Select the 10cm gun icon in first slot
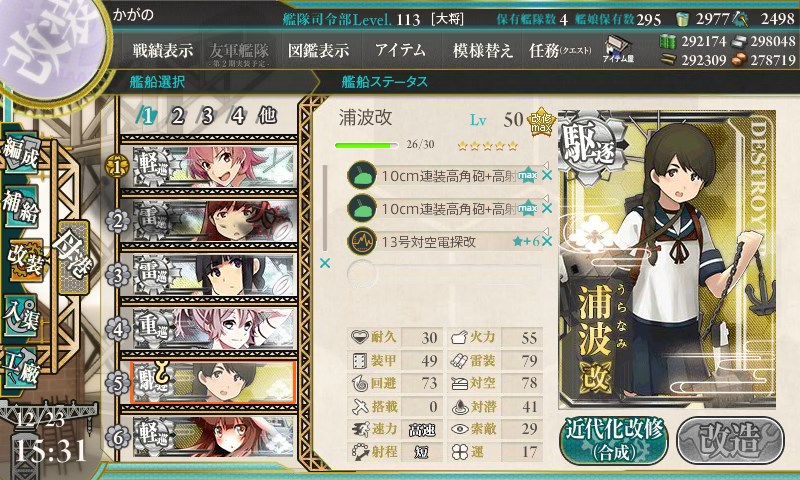This screenshot has width=800, height=480. tap(362, 175)
